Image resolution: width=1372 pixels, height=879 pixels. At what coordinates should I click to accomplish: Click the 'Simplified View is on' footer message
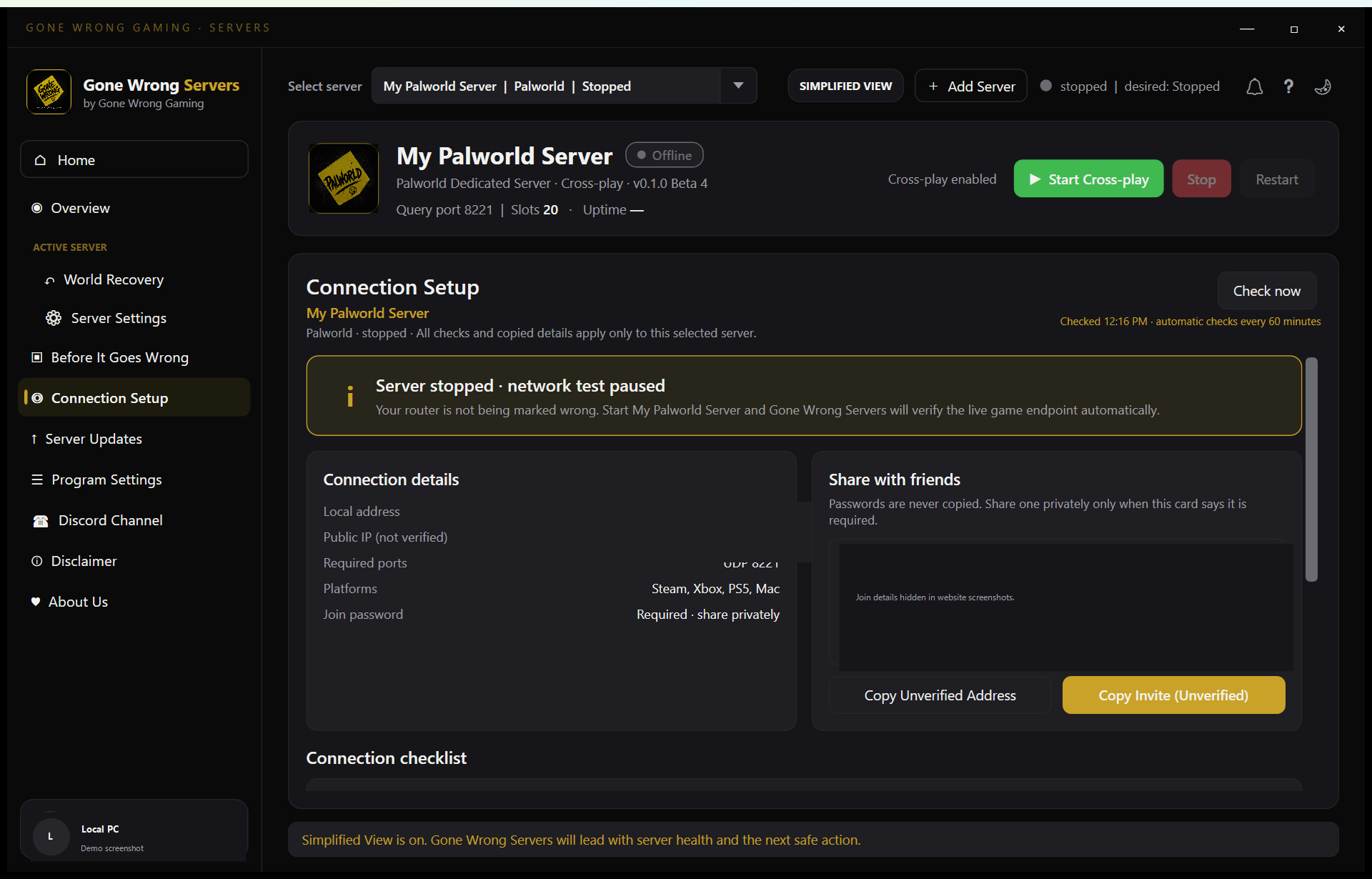[581, 840]
